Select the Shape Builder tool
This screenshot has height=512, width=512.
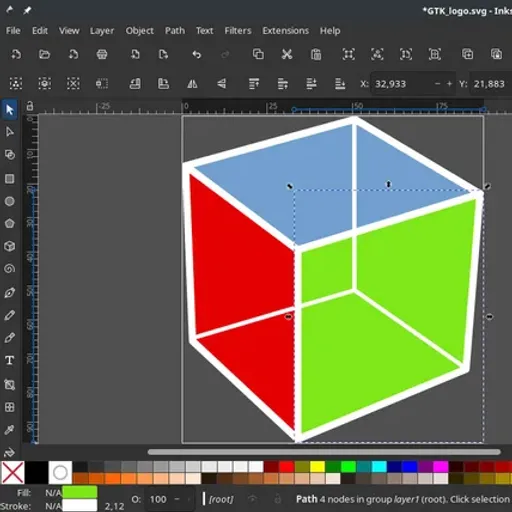pos(10,155)
